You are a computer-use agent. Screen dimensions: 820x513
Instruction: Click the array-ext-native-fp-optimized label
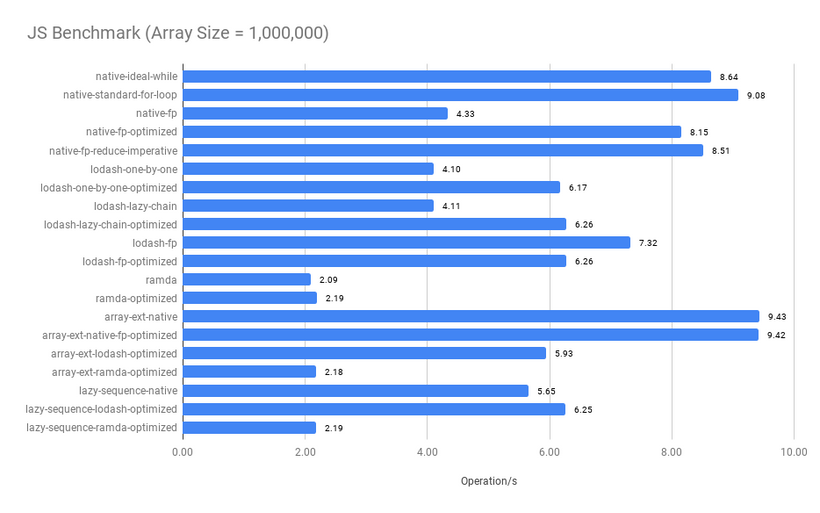pyautogui.click(x=109, y=335)
